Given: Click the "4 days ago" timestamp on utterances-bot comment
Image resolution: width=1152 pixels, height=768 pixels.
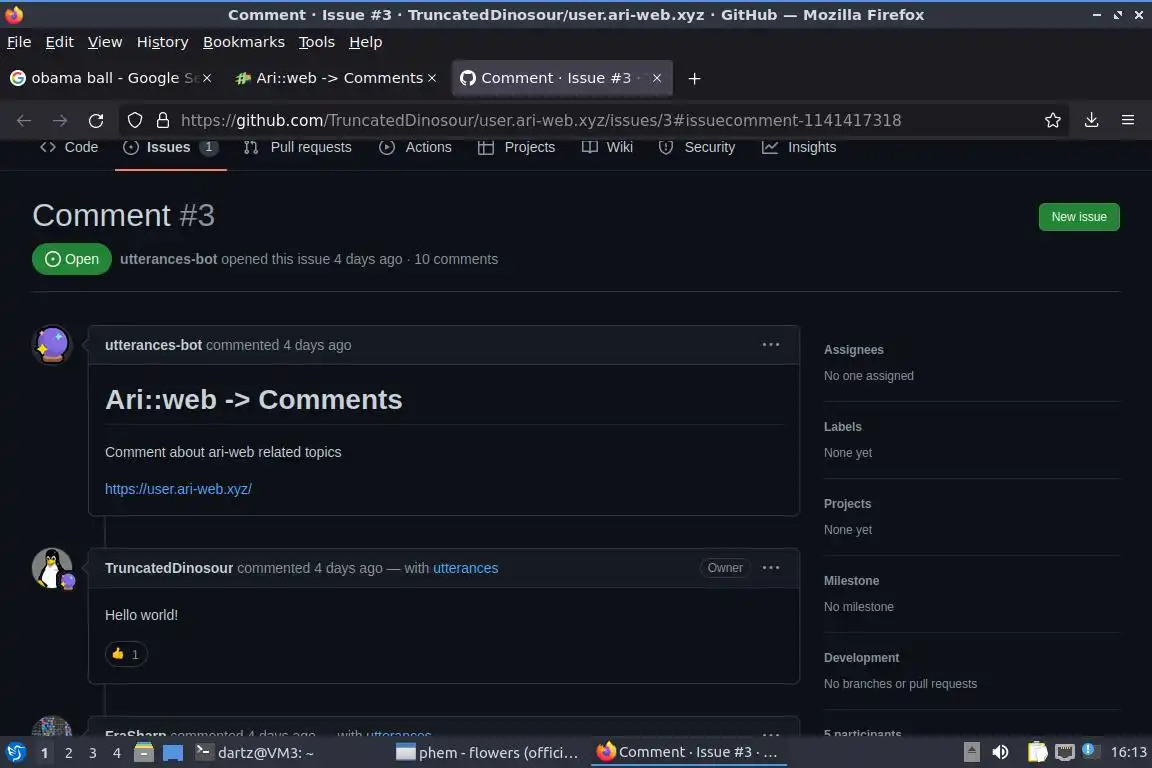Looking at the screenshot, I should tap(317, 345).
